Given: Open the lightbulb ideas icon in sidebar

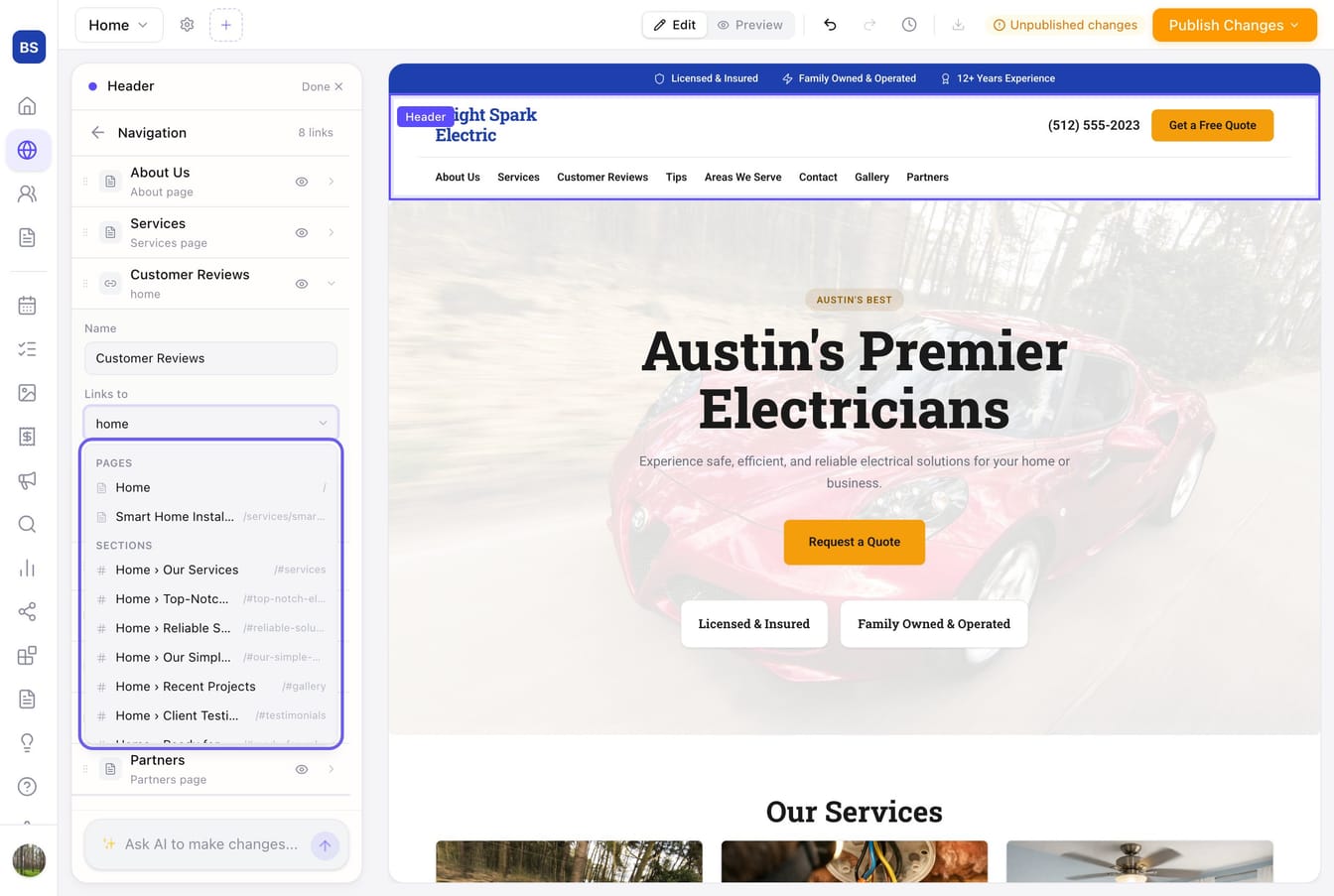Looking at the screenshot, I should [x=28, y=742].
